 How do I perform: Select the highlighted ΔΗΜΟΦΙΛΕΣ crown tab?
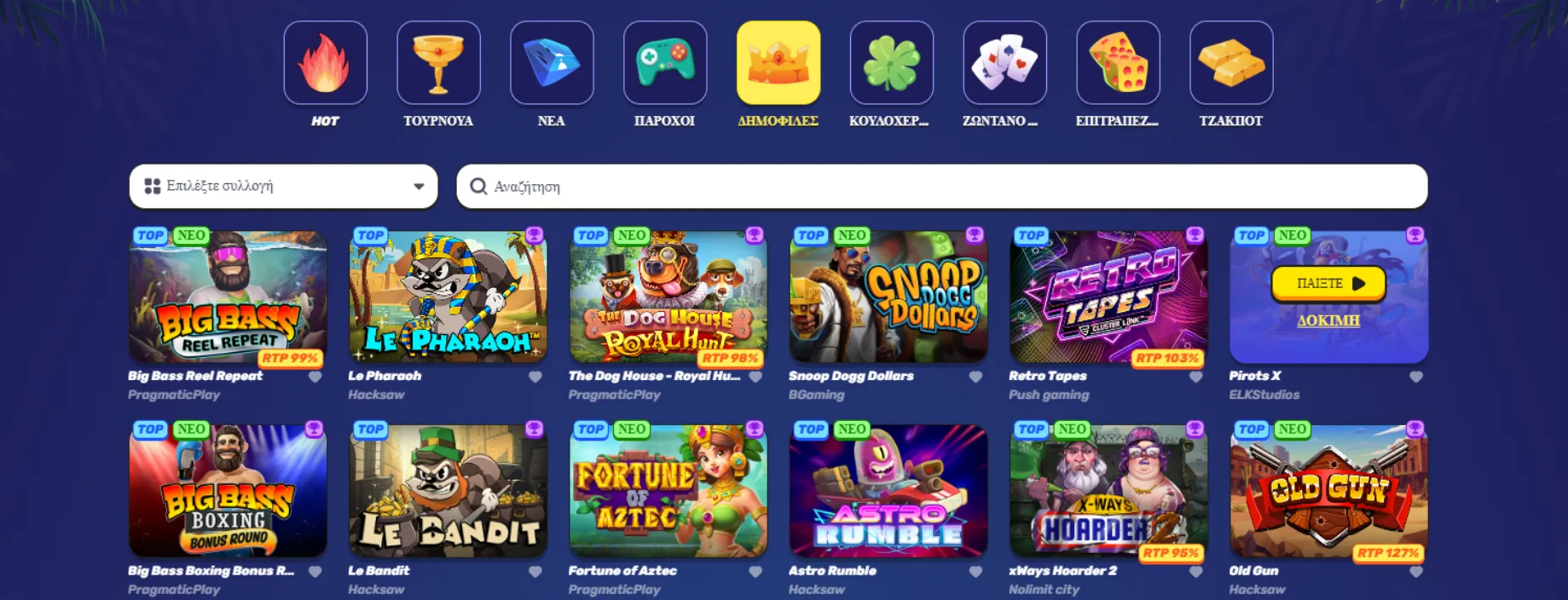point(778,63)
